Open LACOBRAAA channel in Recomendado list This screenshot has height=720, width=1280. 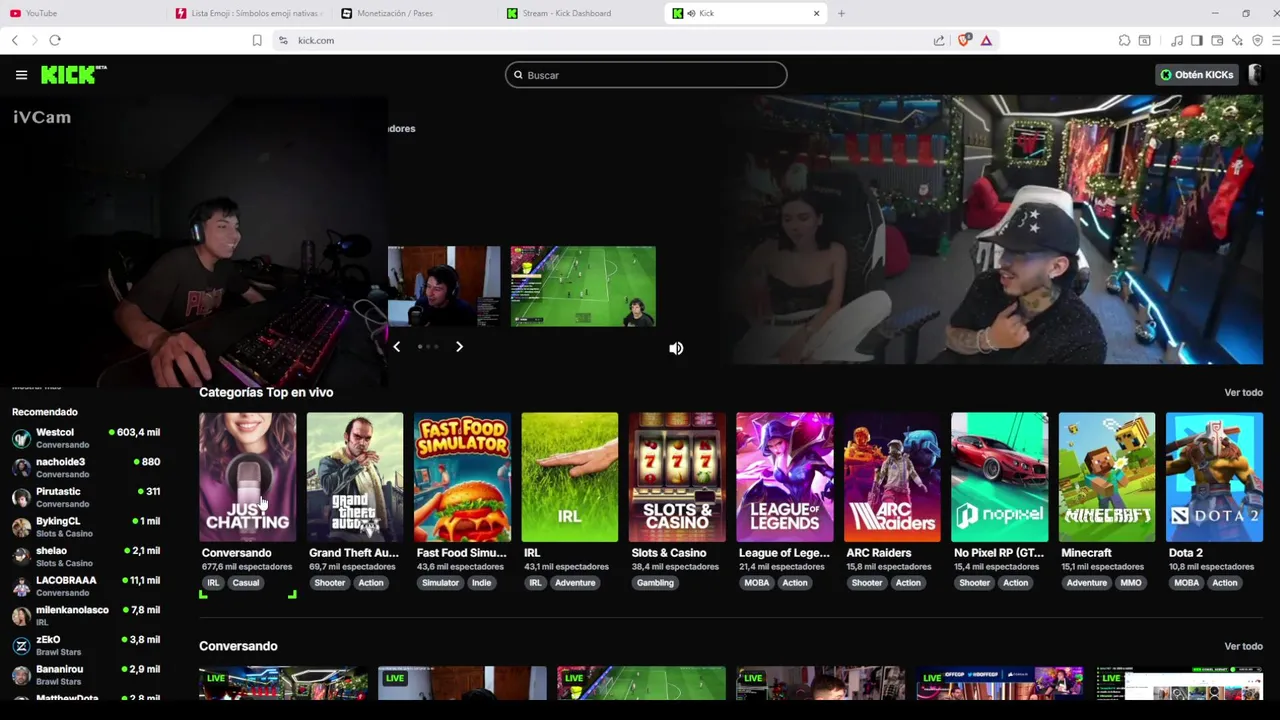click(86, 586)
